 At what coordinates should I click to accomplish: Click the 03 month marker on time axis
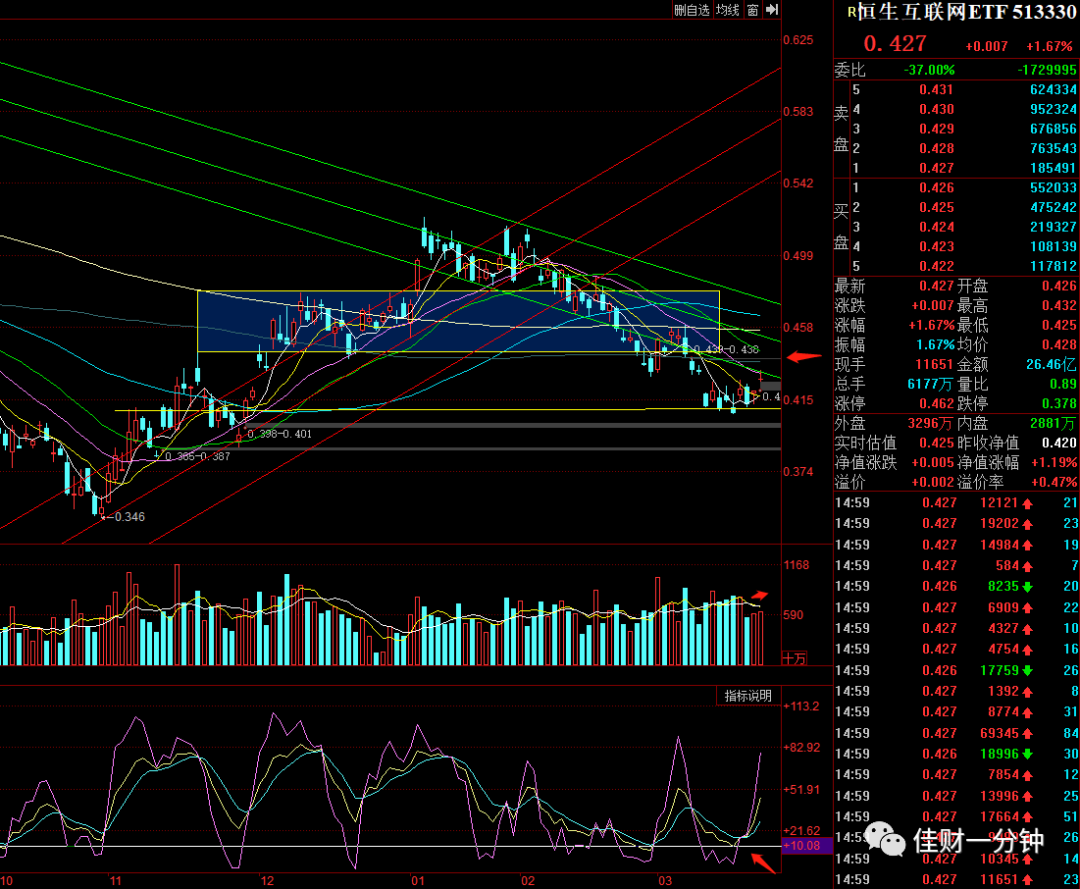click(x=665, y=881)
